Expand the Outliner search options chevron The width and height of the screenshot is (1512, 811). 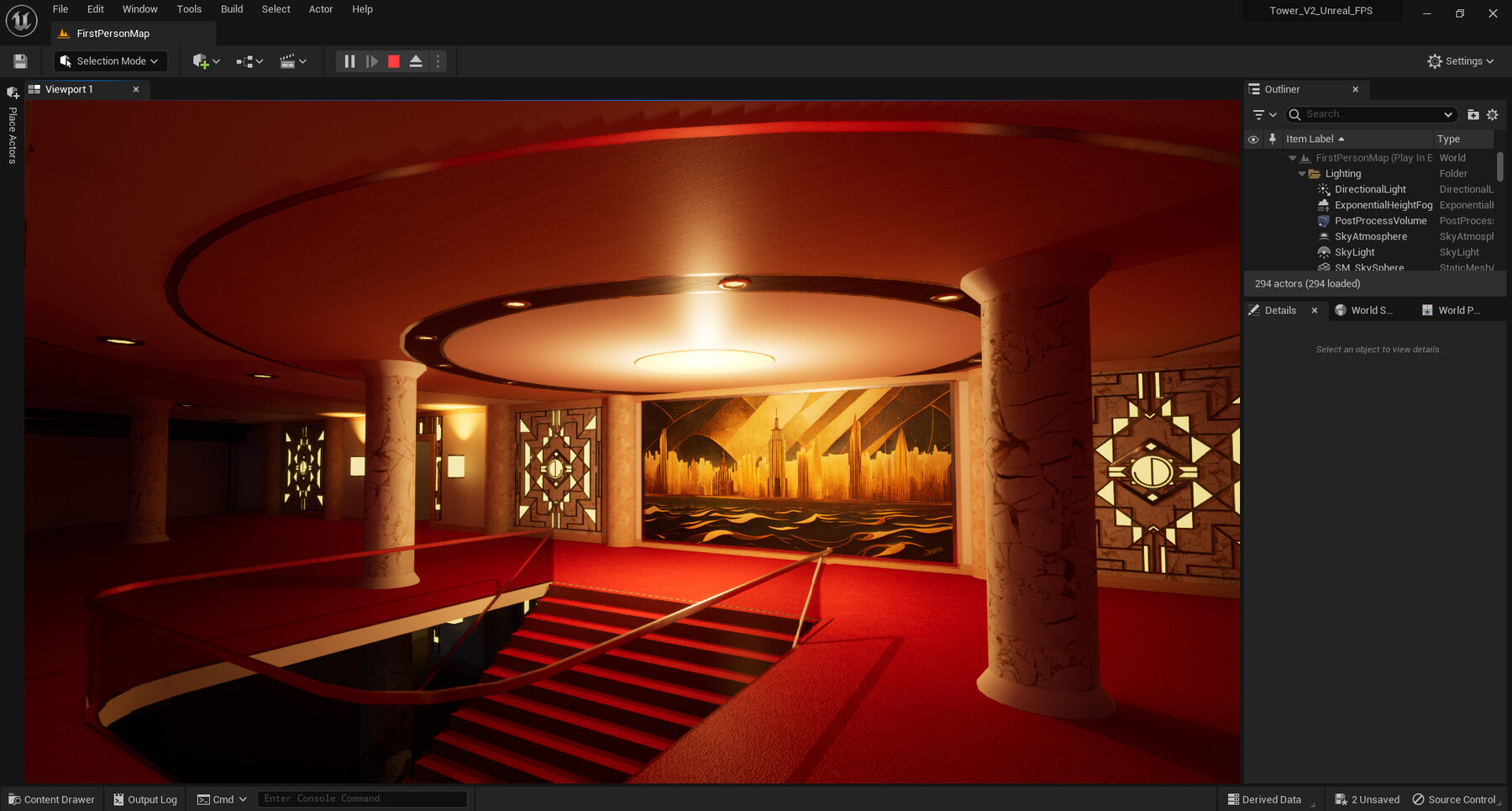[x=1447, y=114]
